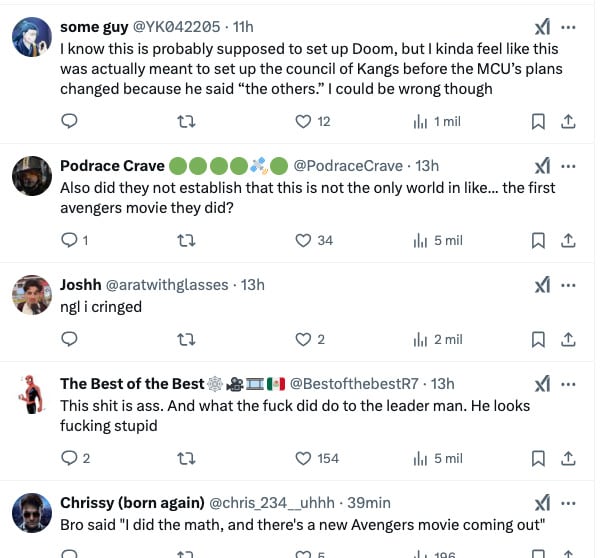Viewport: 601px width, 558px height.
Task: Open more options menu on Joshh's tweet
Action: 569,284
